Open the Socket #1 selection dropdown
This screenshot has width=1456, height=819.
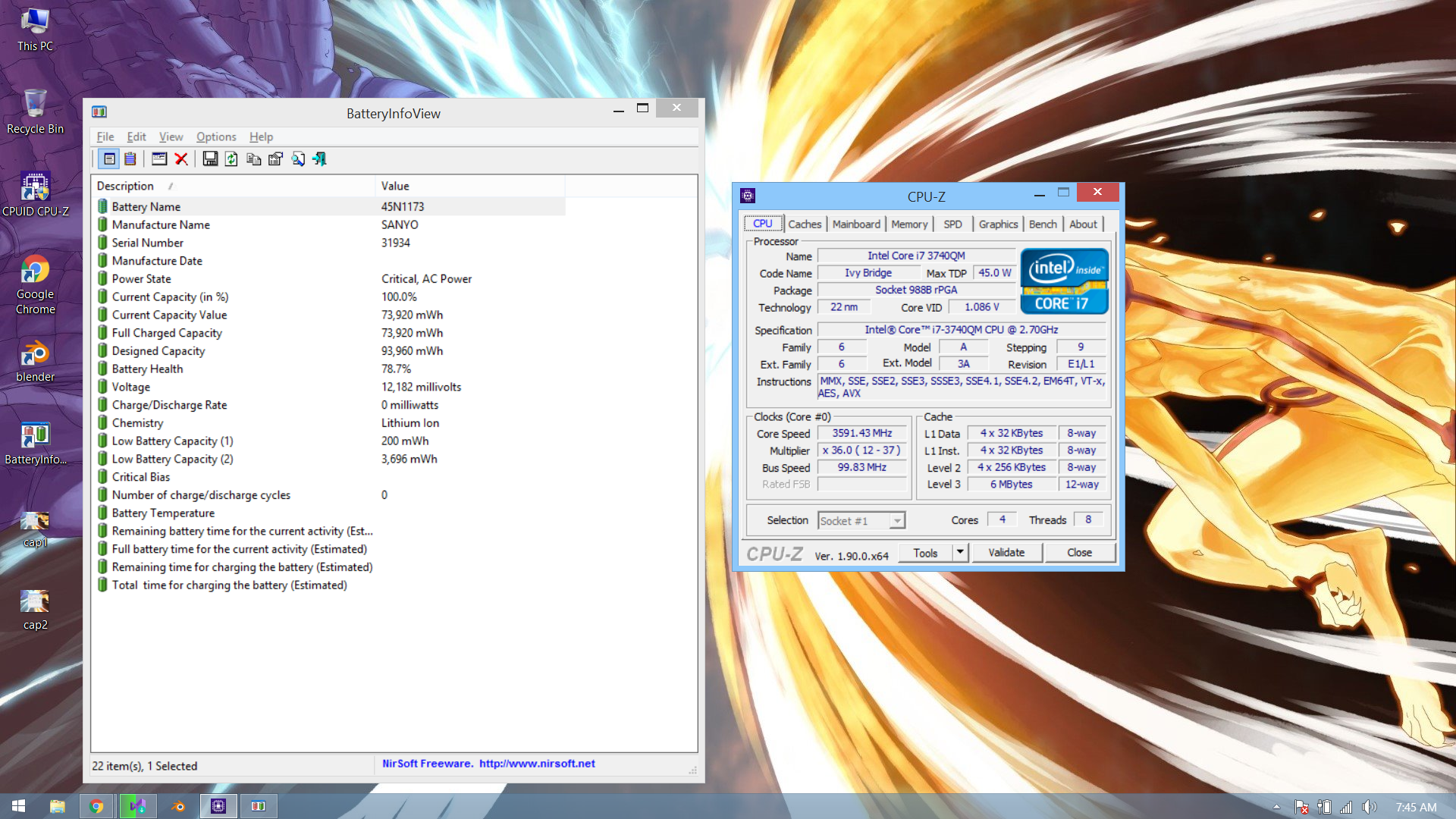pos(861,521)
